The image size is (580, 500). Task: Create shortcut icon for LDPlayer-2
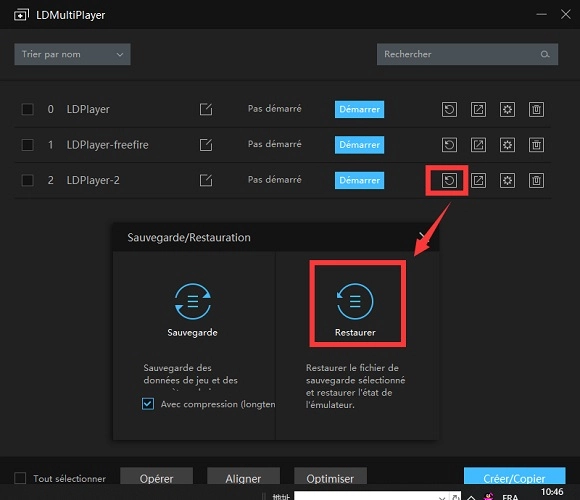pyautogui.click(x=478, y=180)
